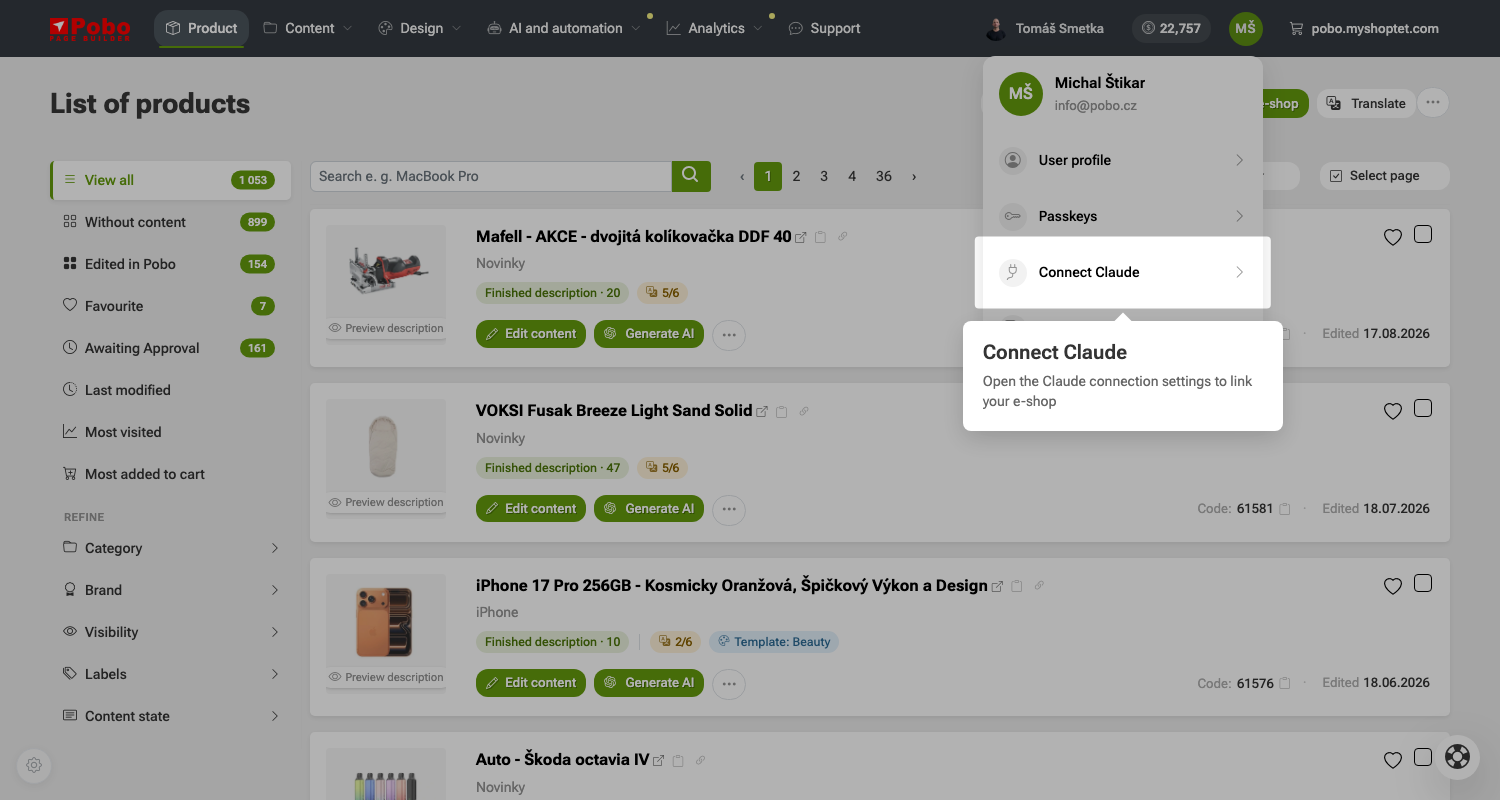
Task: Open the Design dropdown menu
Action: coord(420,28)
